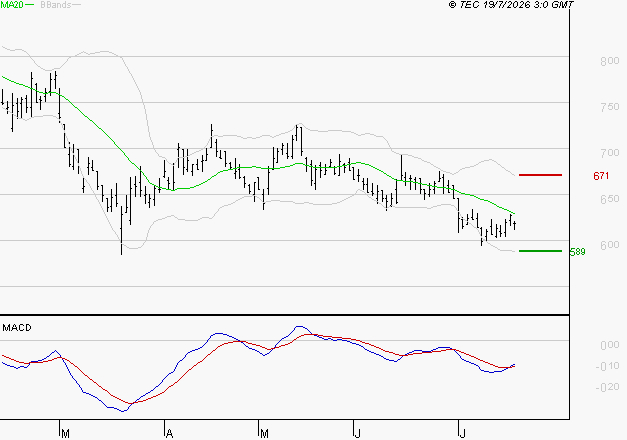Click the MACD -010 axis label
The width and height of the screenshot is (627, 440).
pos(607,366)
